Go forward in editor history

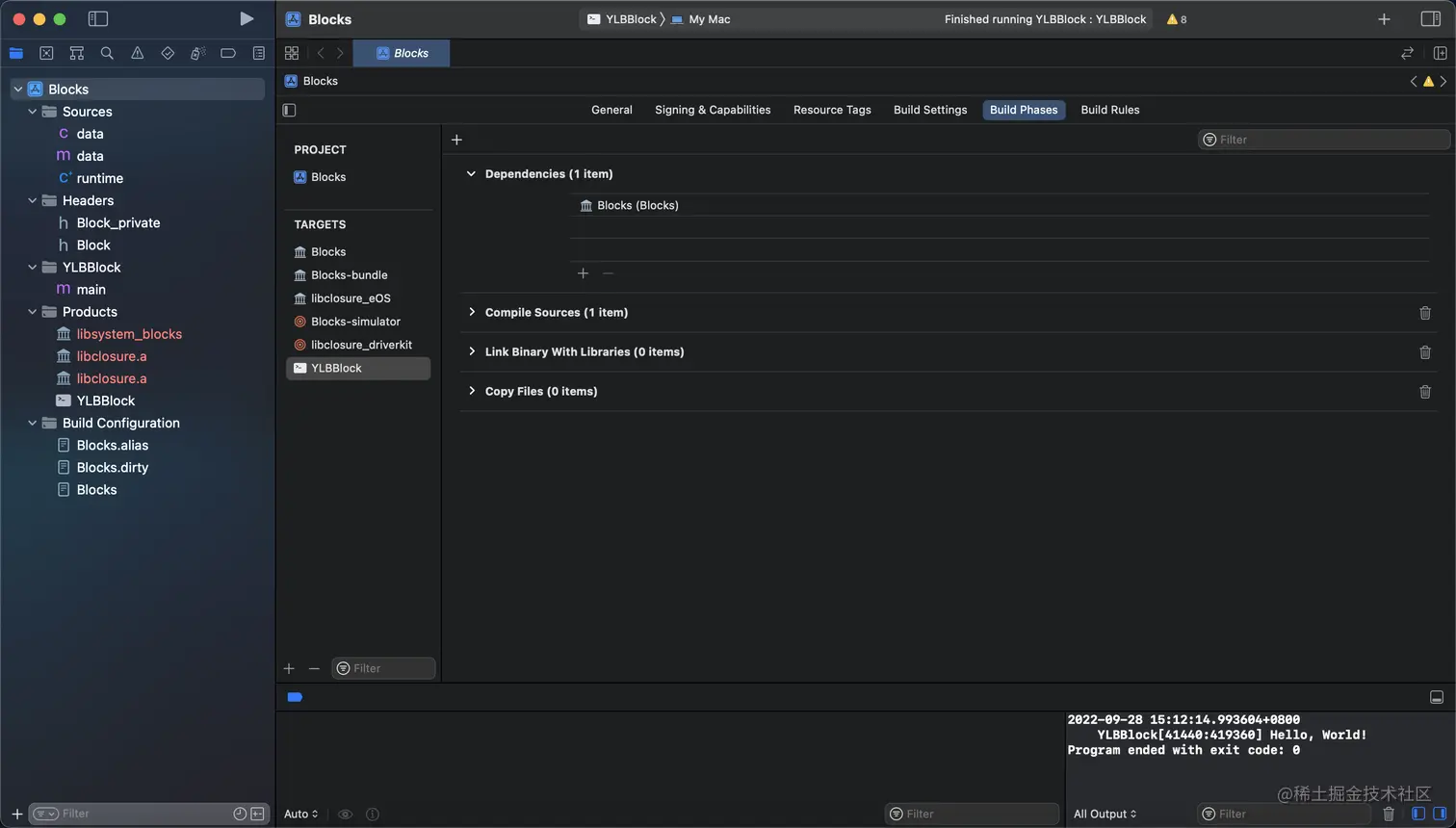[340, 53]
